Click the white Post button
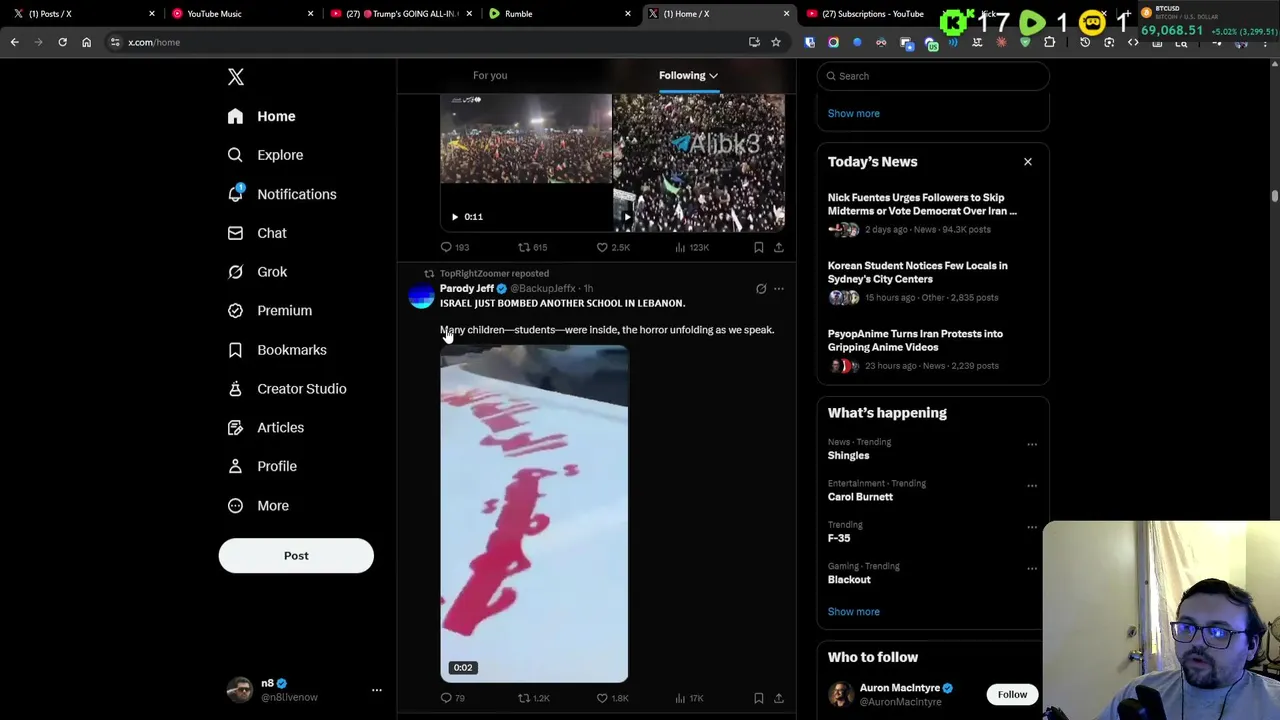The width and height of the screenshot is (1280, 720). (296, 556)
